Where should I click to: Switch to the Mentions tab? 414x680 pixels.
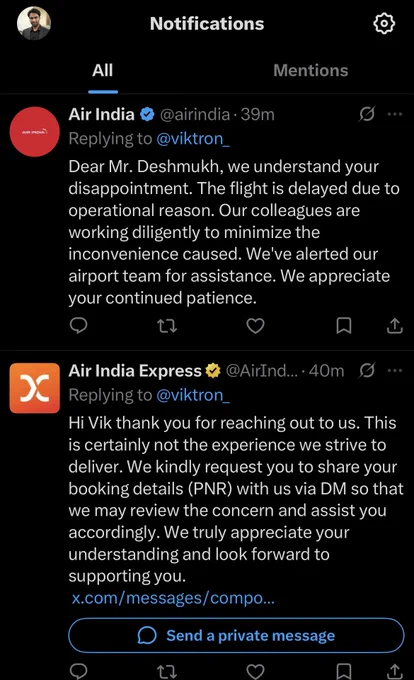[310, 70]
